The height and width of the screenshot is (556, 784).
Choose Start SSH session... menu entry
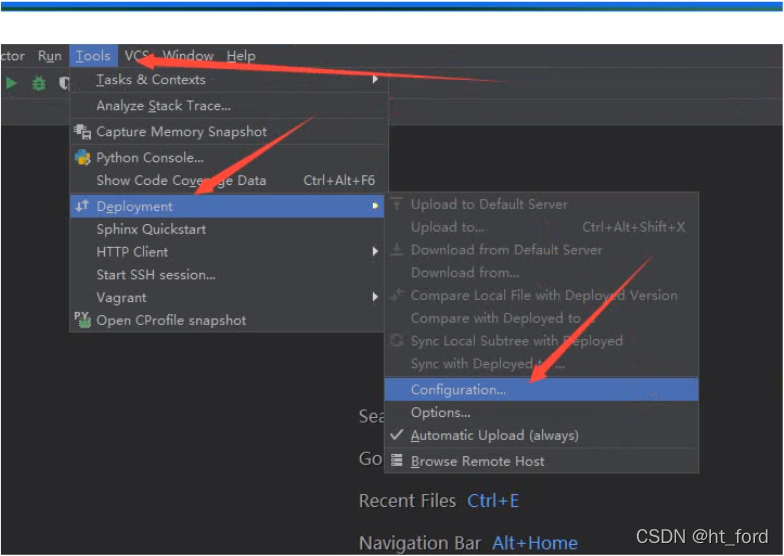click(227, 274)
